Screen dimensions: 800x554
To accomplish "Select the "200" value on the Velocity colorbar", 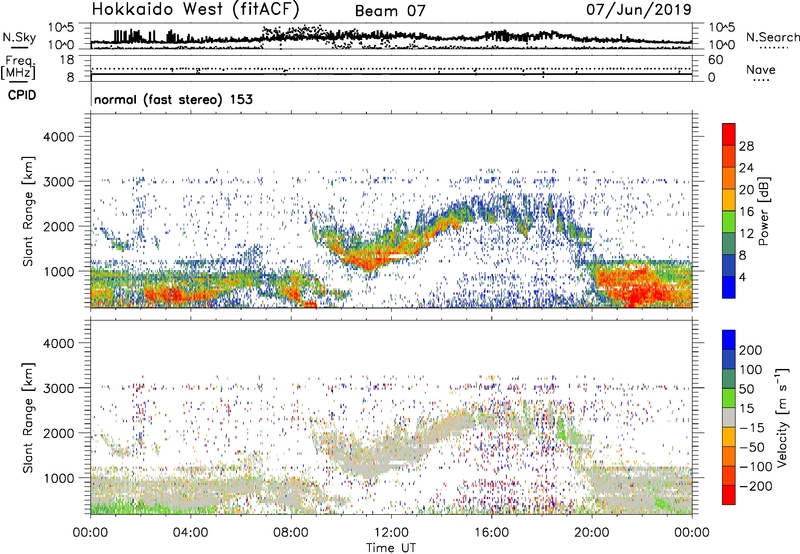I will pyautogui.click(x=751, y=350).
